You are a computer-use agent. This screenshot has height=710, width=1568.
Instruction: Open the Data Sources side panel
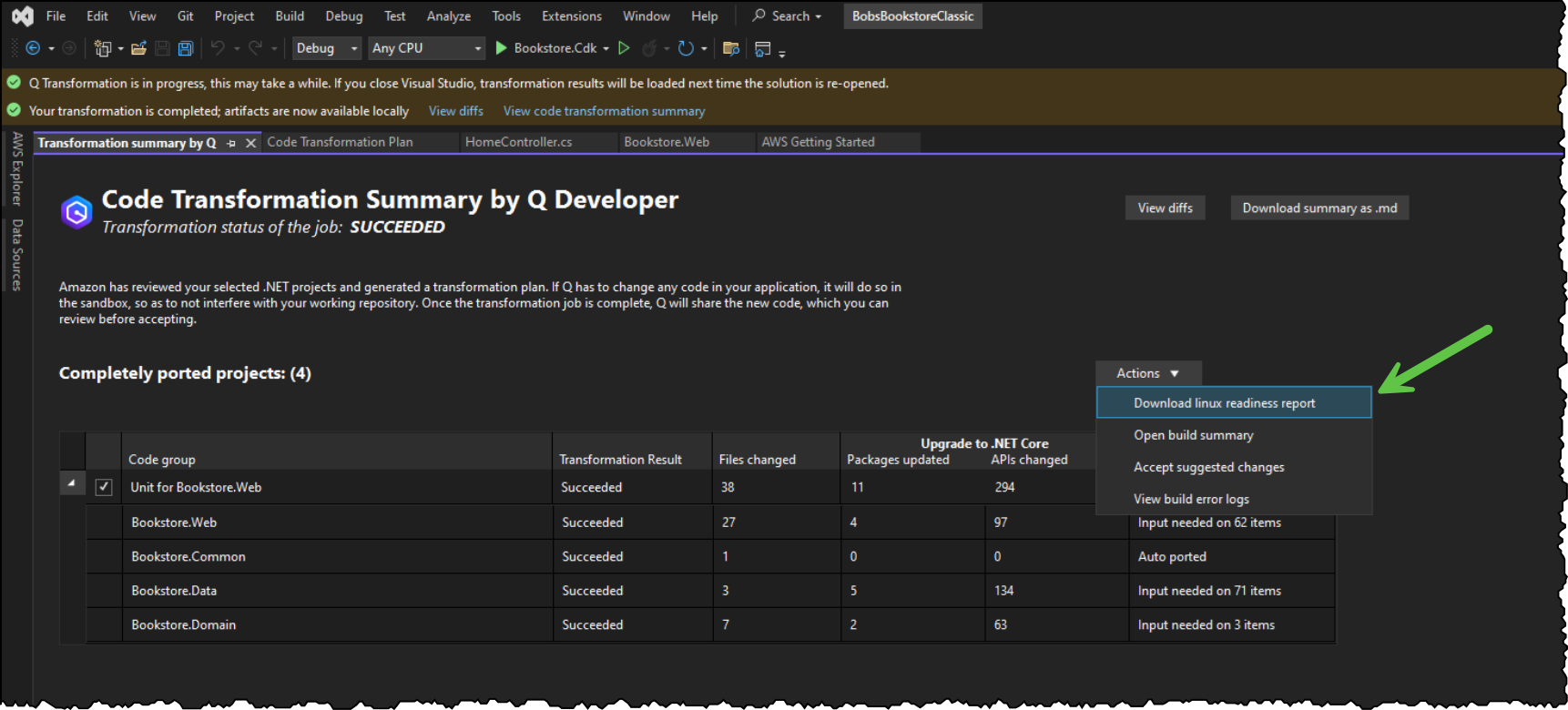[x=17, y=255]
